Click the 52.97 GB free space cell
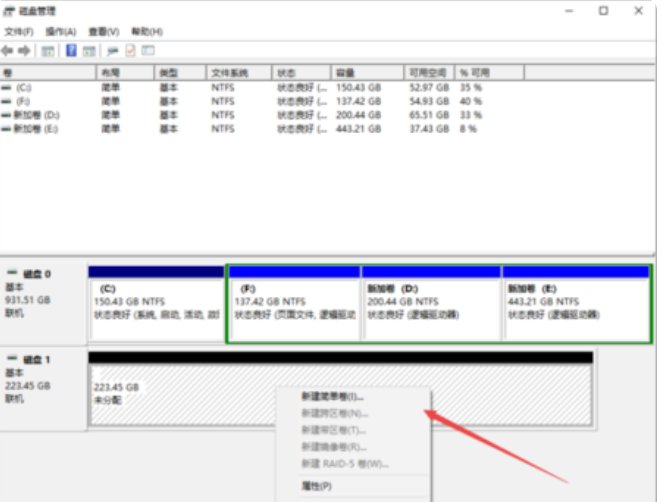This screenshot has width=662, height=502. point(429,88)
